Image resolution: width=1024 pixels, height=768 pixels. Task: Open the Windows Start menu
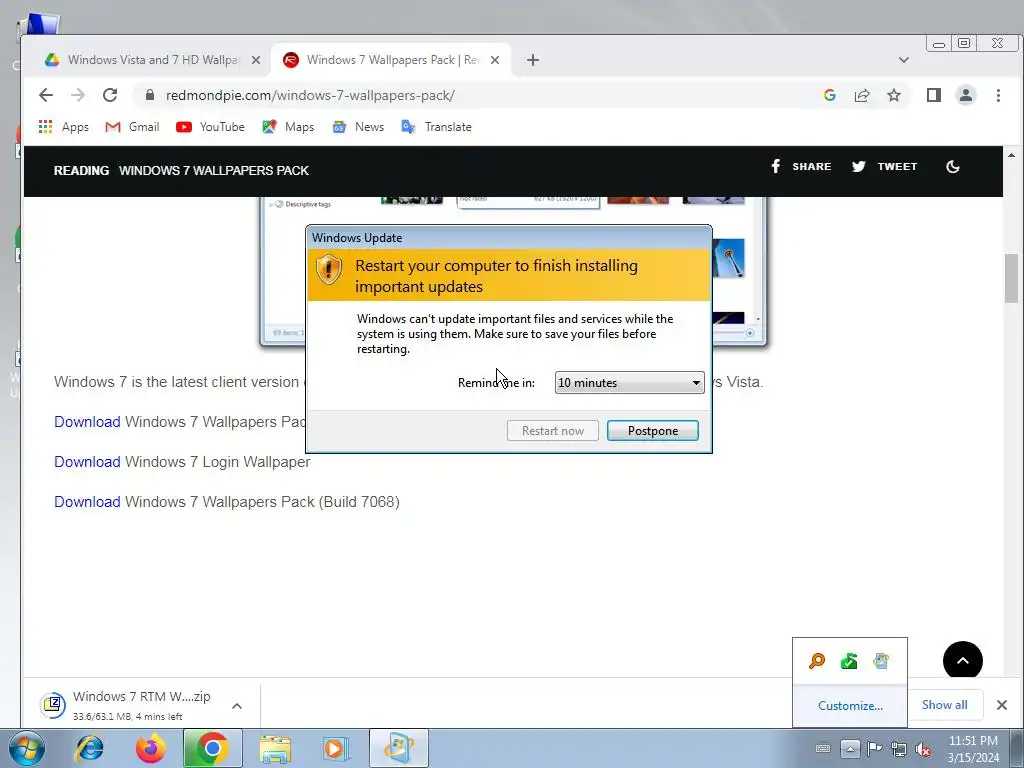pyautogui.click(x=27, y=748)
